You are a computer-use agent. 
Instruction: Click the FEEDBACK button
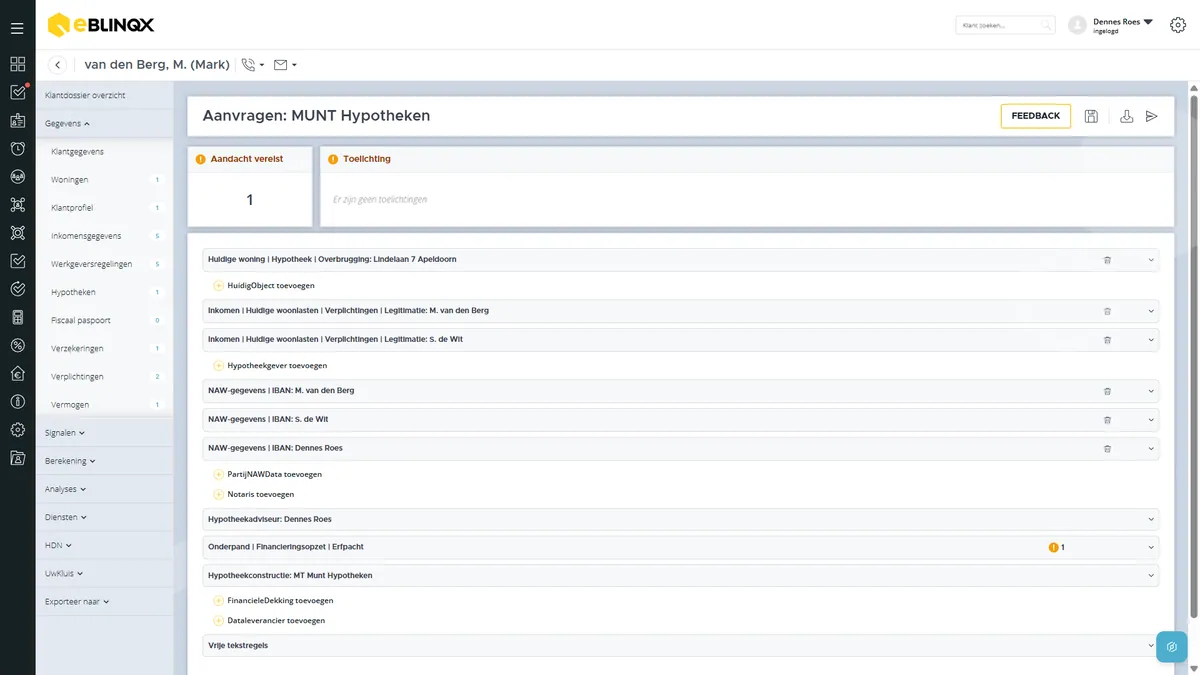(1035, 116)
